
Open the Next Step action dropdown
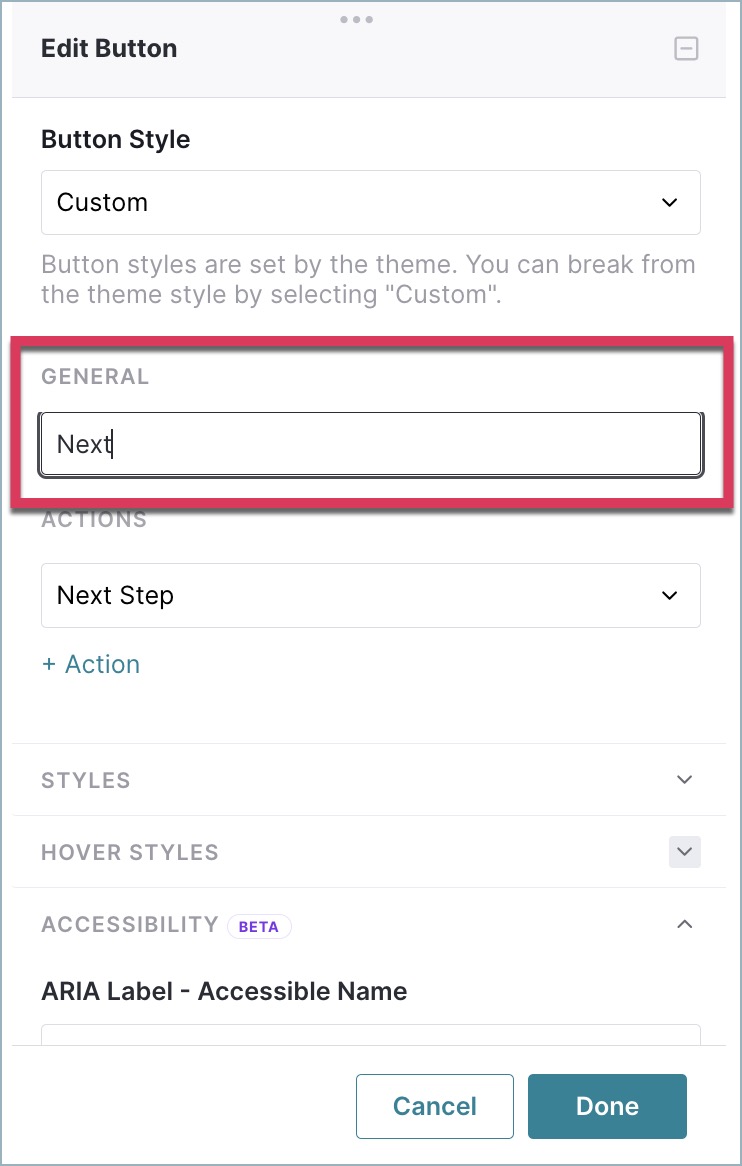click(x=370, y=595)
